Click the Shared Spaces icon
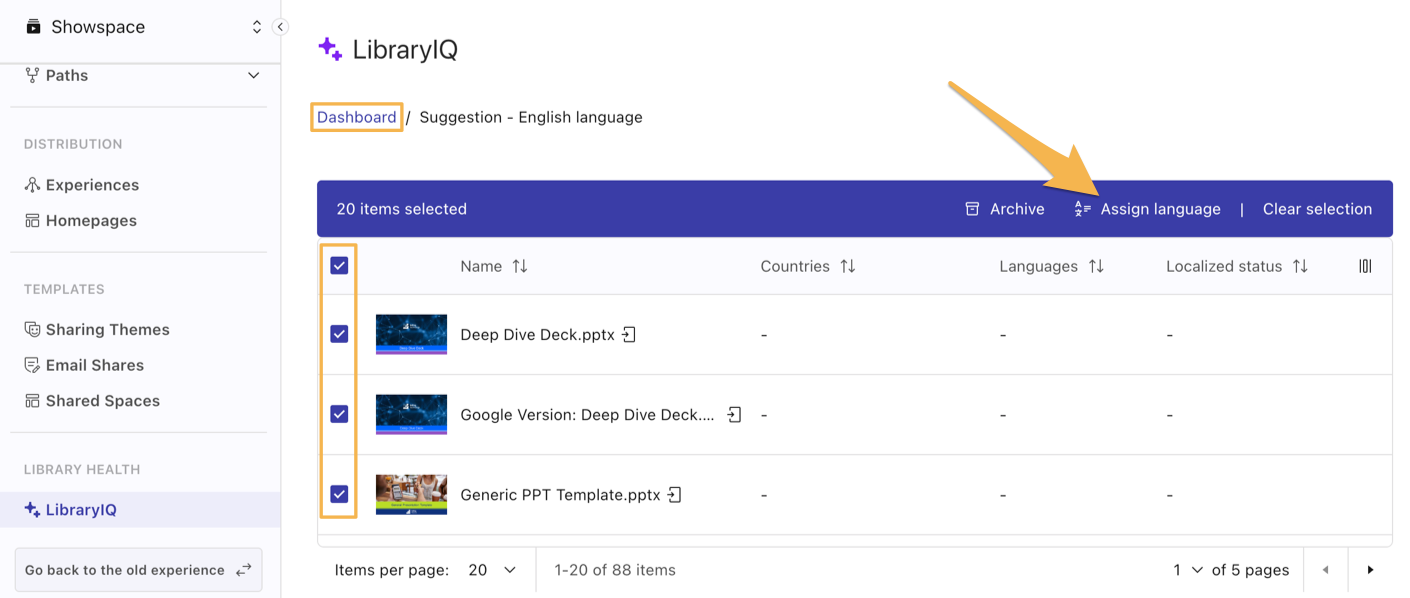Viewport: 1410px width, 598px height. pyautogui.click(x=31, y=400)
